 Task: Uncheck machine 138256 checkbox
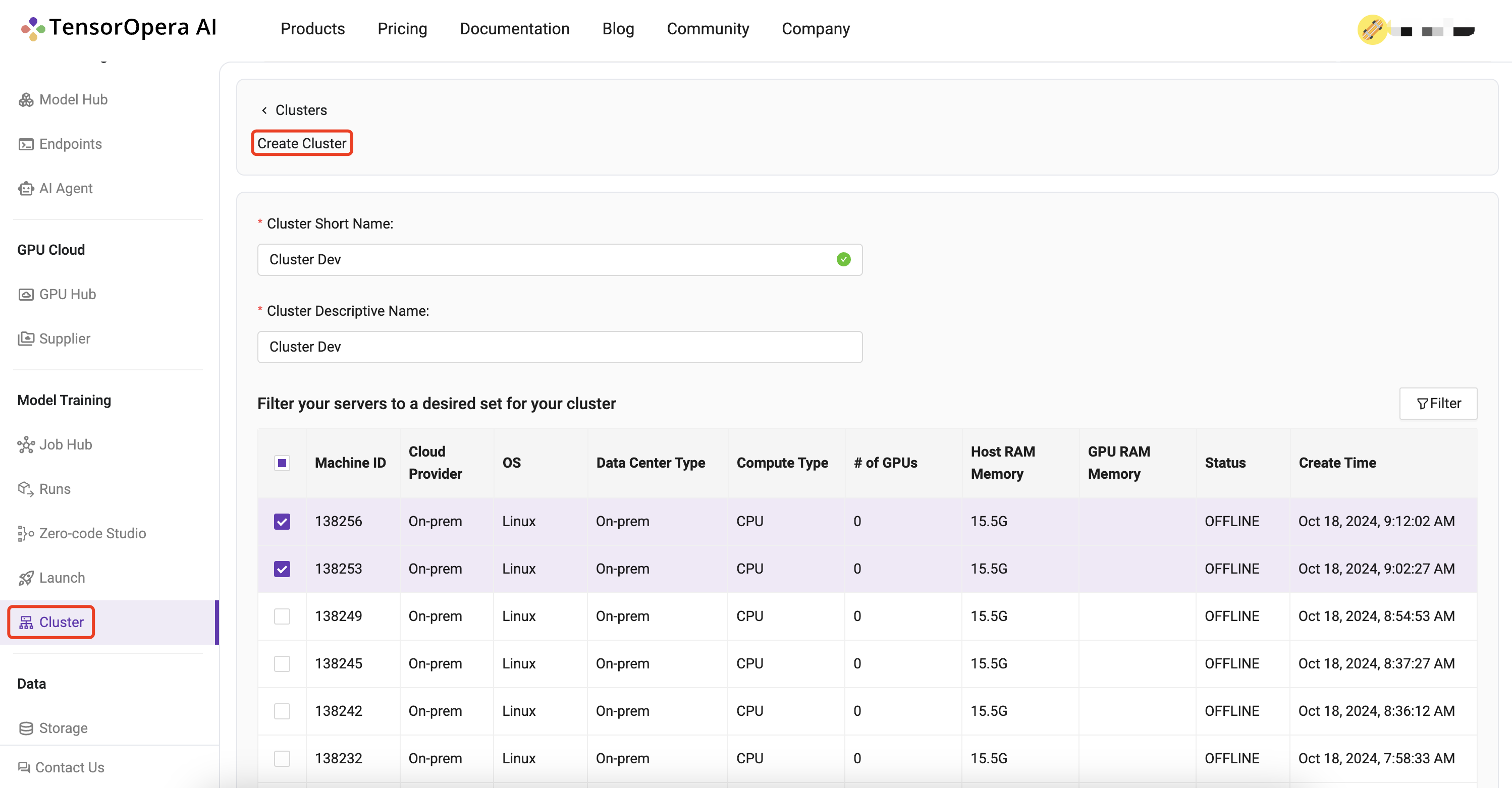pos(282,522)
